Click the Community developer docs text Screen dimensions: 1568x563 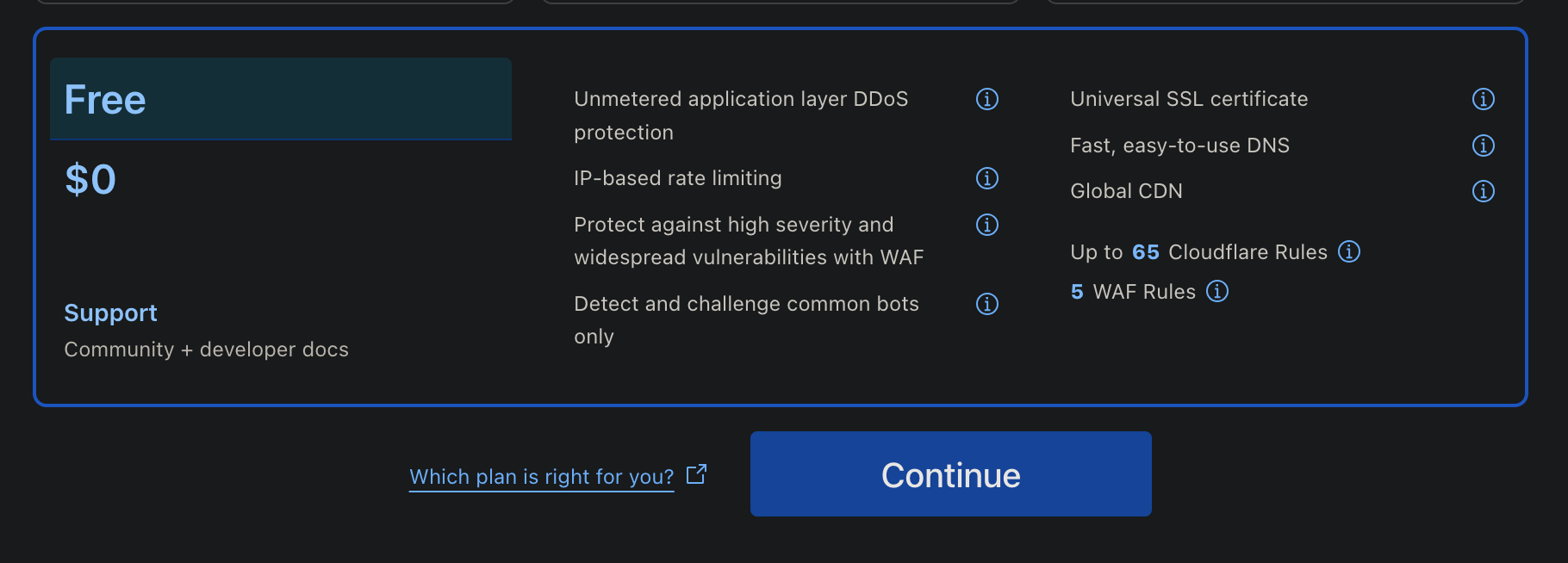[x=206, y=350]
